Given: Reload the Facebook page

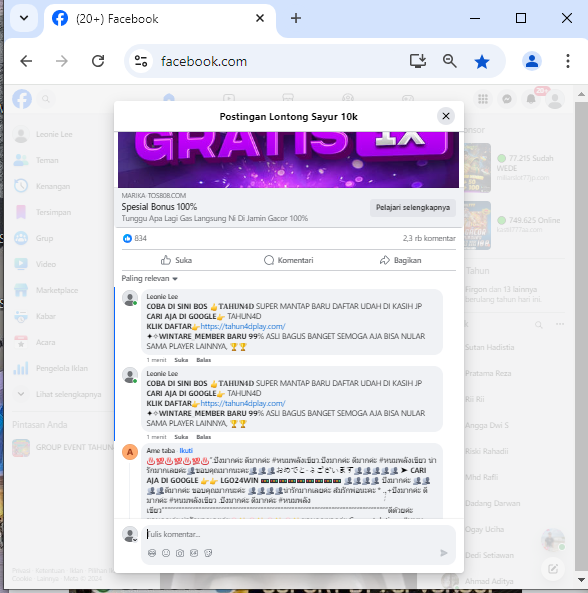Looking at the screenshot, I should [98, 61].
